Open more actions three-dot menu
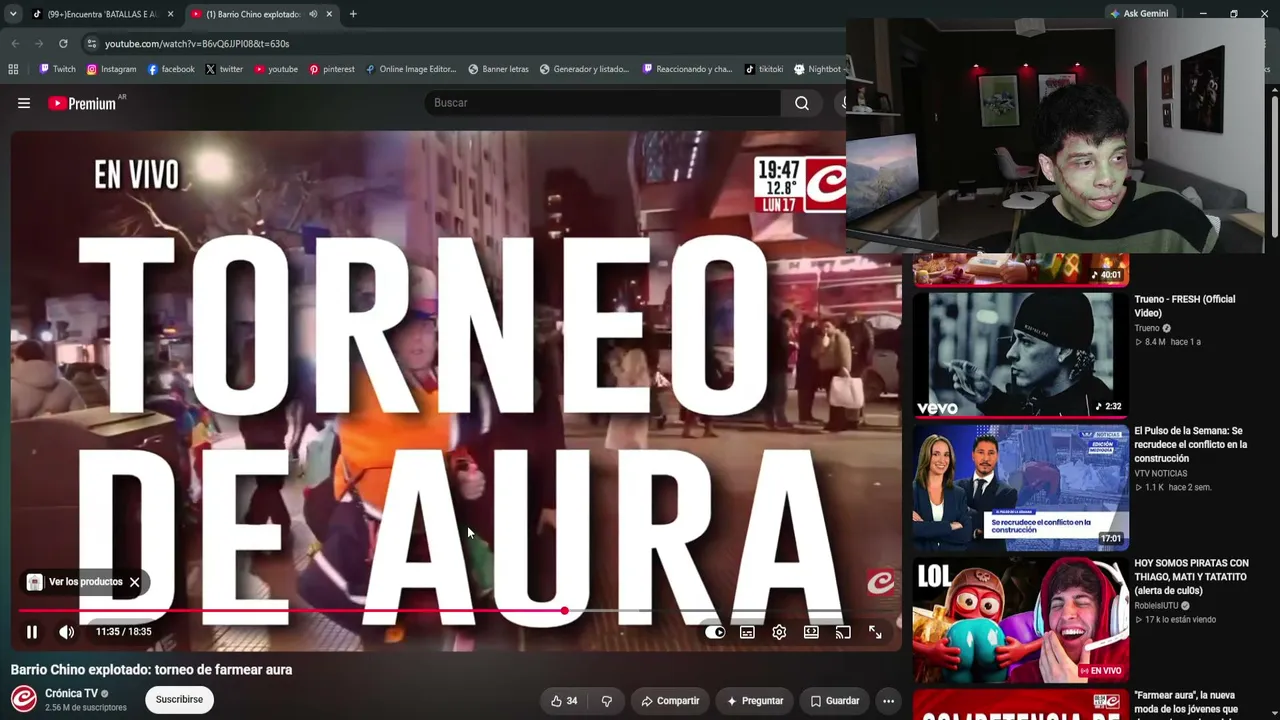1280x720 pixels. coord(888,701)
